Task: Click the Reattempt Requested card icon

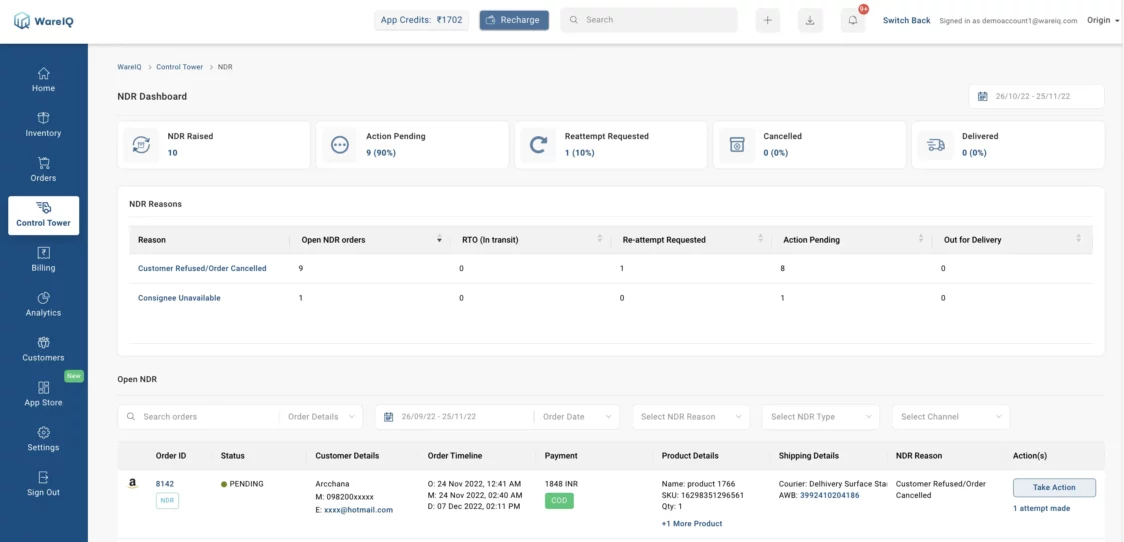Action: click(538, 145)
